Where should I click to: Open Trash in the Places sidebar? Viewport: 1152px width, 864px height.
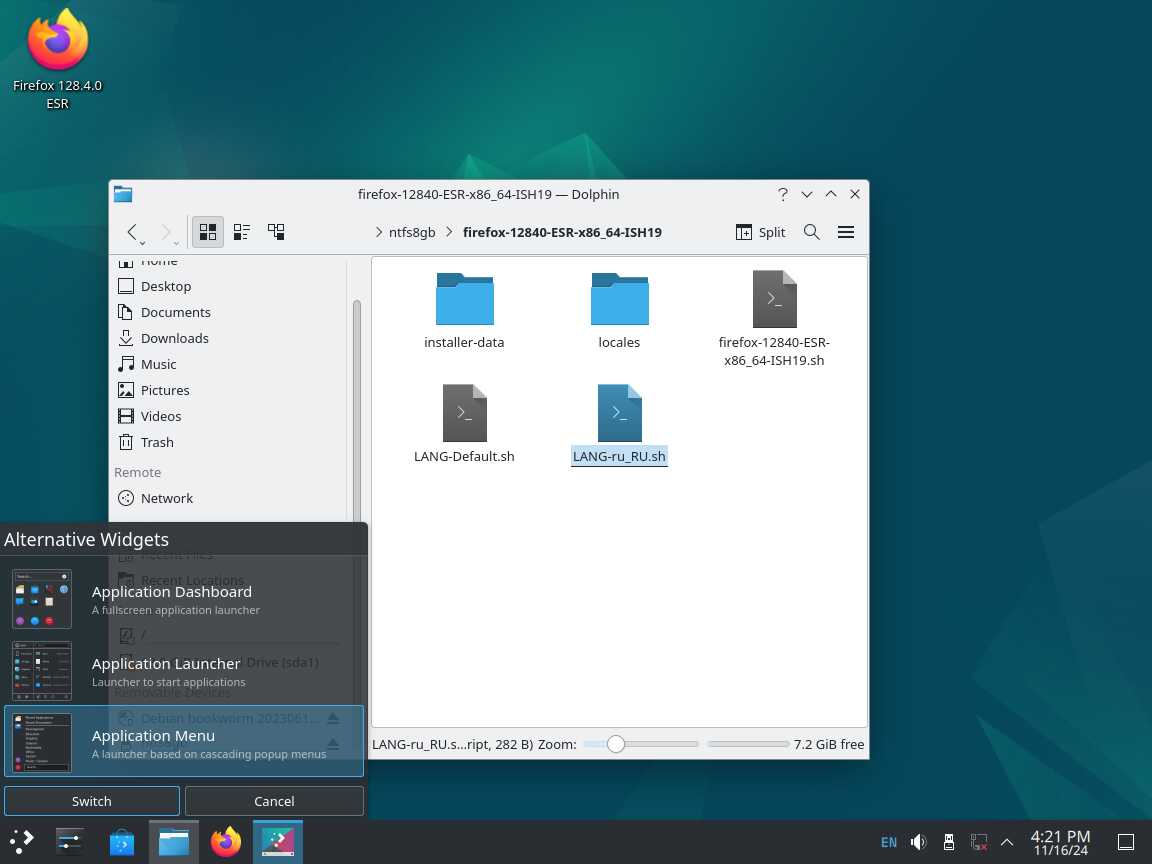tap(157, 442)
